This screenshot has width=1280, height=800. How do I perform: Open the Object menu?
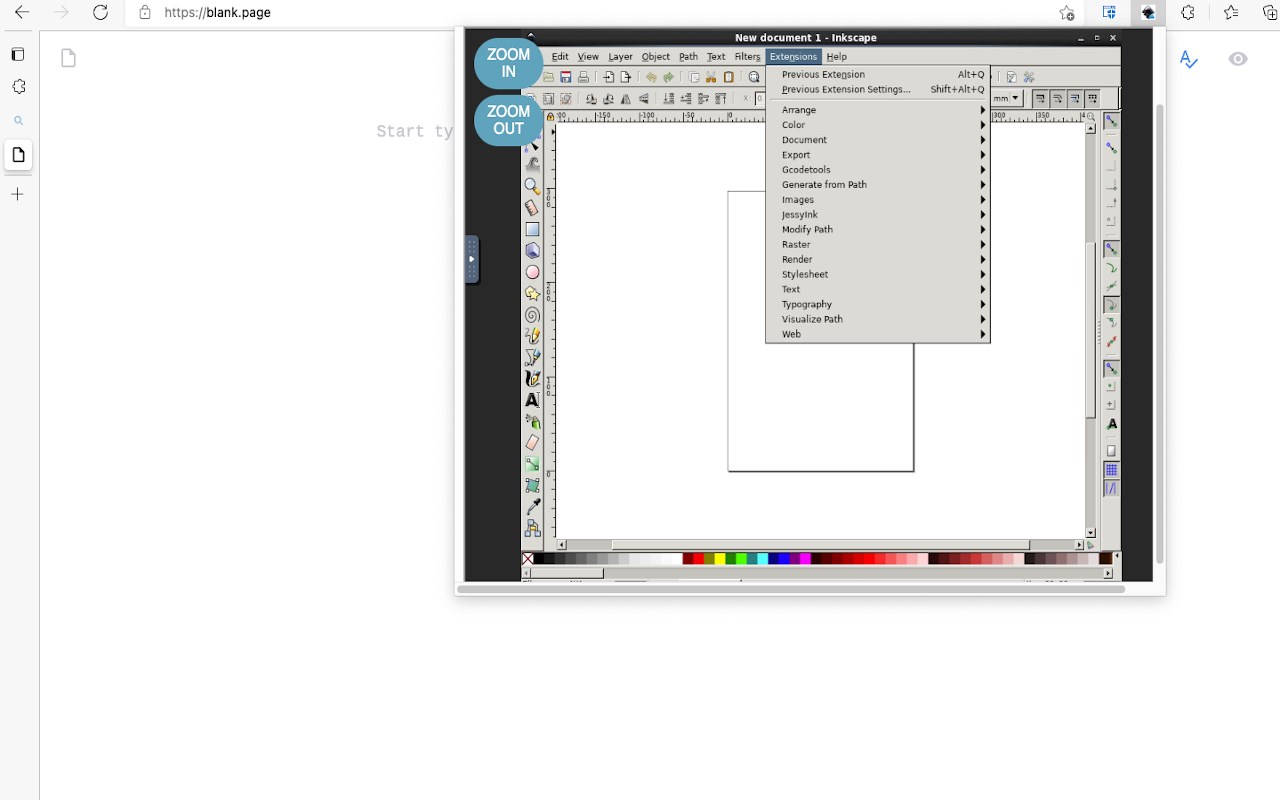click(655, 57)
